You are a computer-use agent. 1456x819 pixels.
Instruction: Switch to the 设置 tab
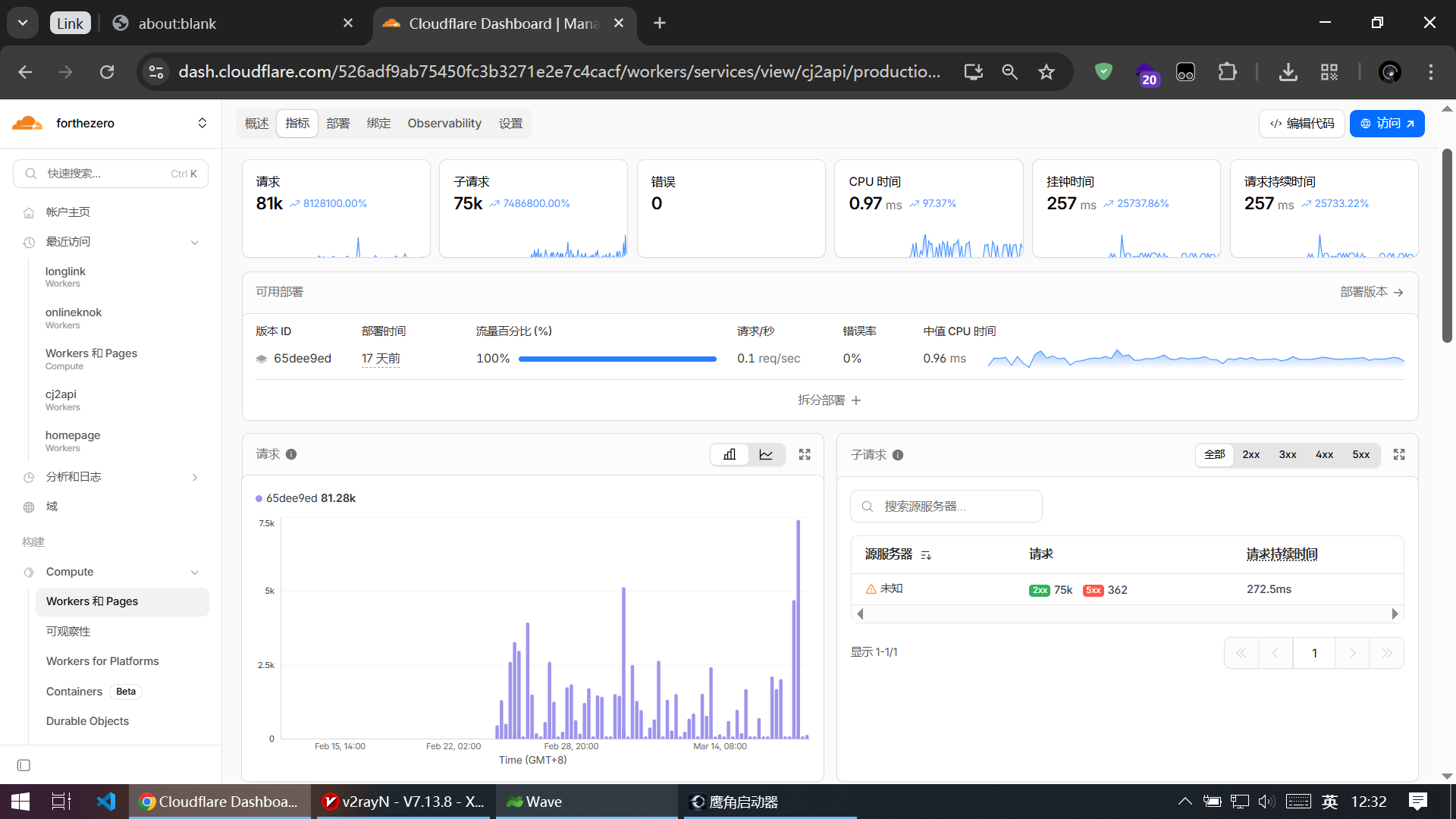pyautogui.click(x=510, y=123)
